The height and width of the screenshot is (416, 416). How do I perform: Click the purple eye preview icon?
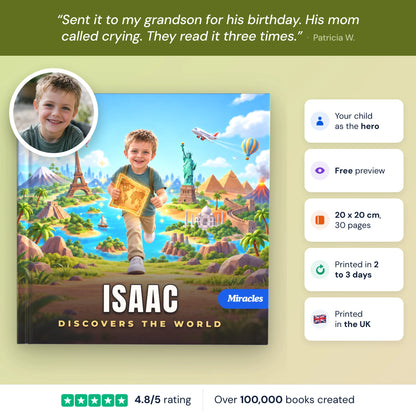[320, 171]
